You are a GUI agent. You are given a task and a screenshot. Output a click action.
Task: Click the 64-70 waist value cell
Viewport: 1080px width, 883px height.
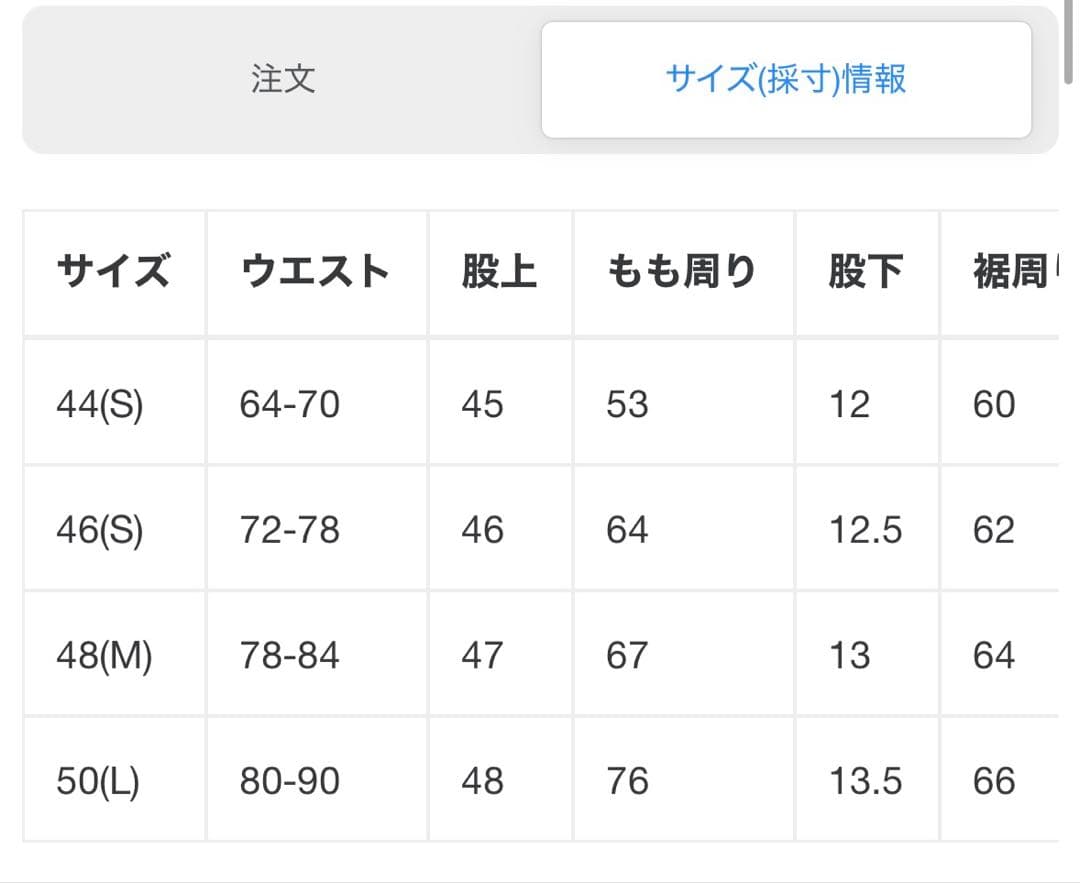(x=290, y=405)
